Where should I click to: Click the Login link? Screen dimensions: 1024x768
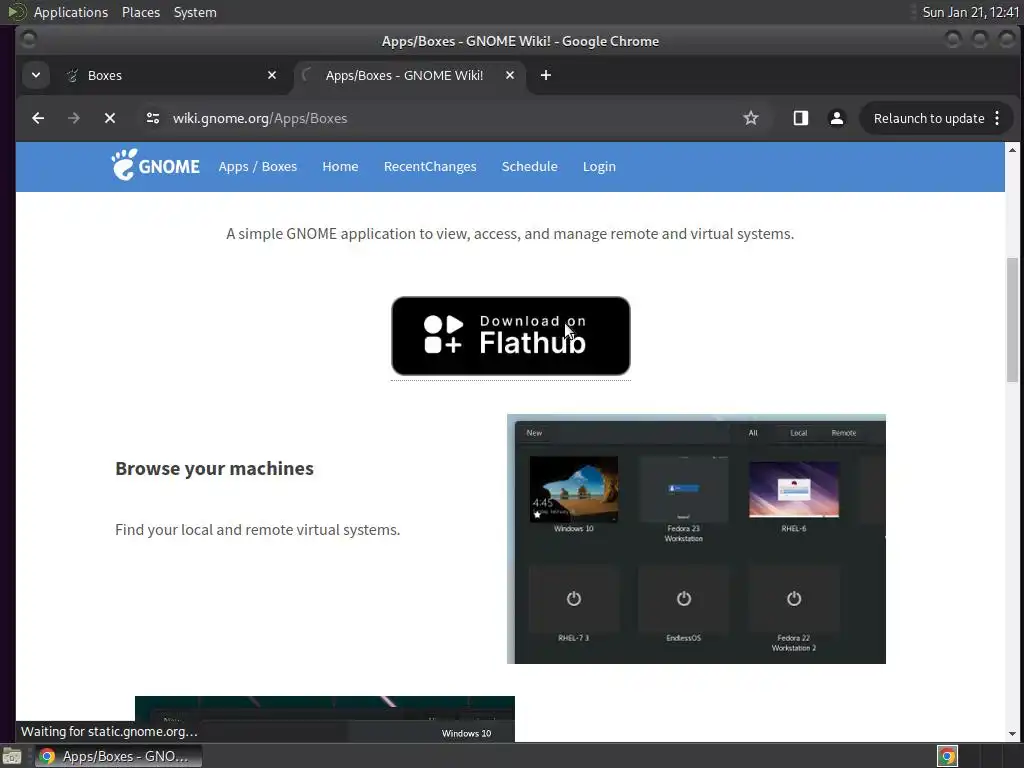600,167
